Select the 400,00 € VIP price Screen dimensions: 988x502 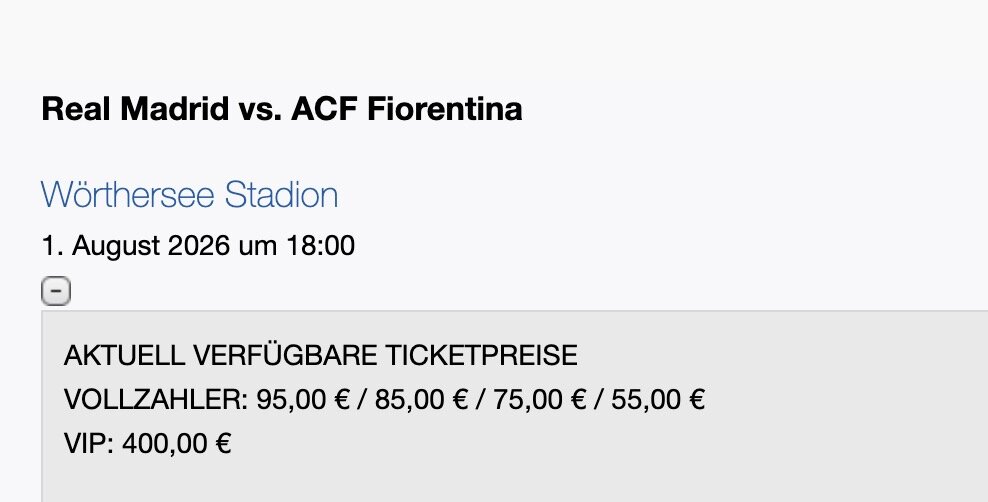177,443
